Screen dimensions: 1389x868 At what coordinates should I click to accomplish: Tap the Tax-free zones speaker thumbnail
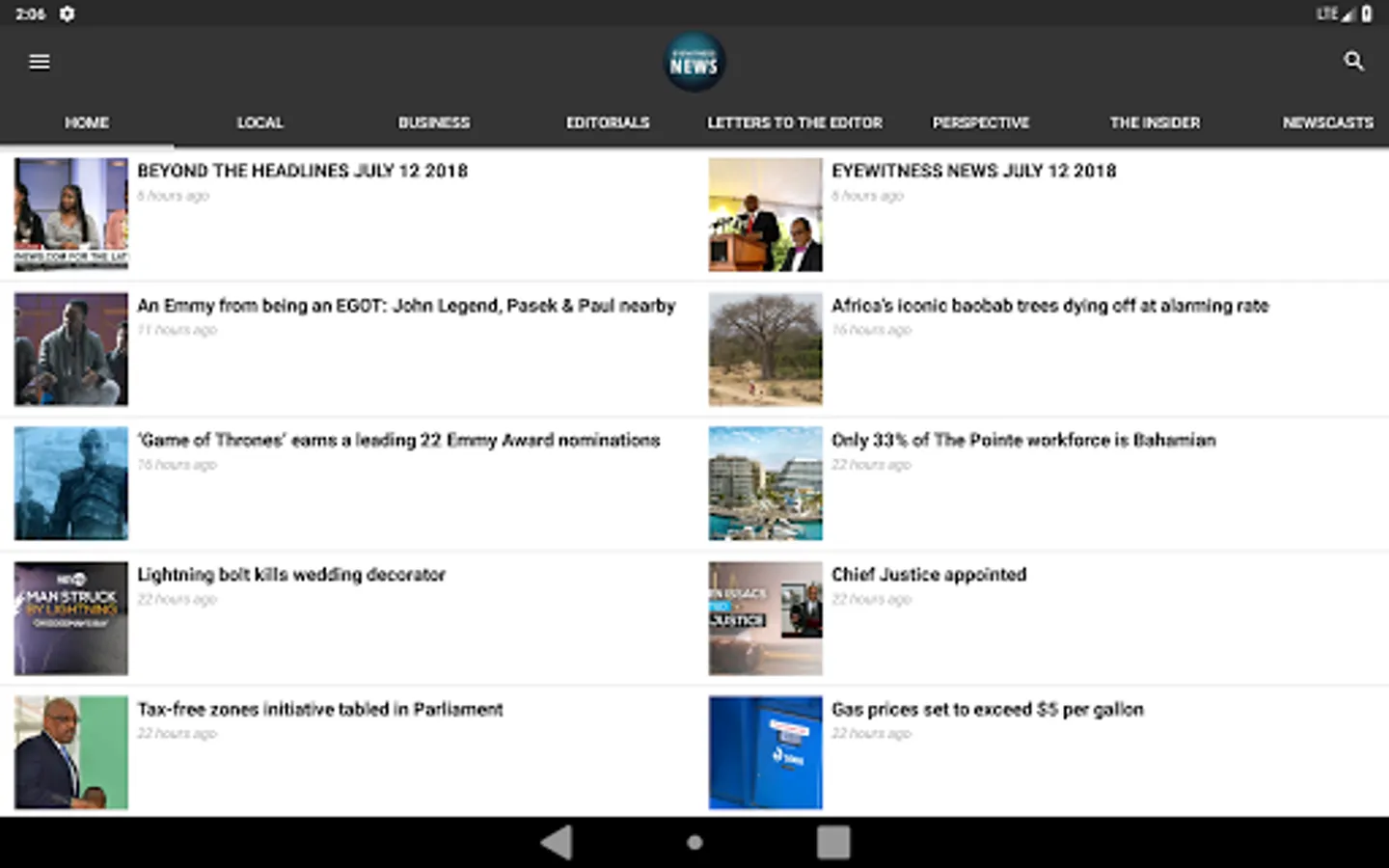(x=71, y=752)
